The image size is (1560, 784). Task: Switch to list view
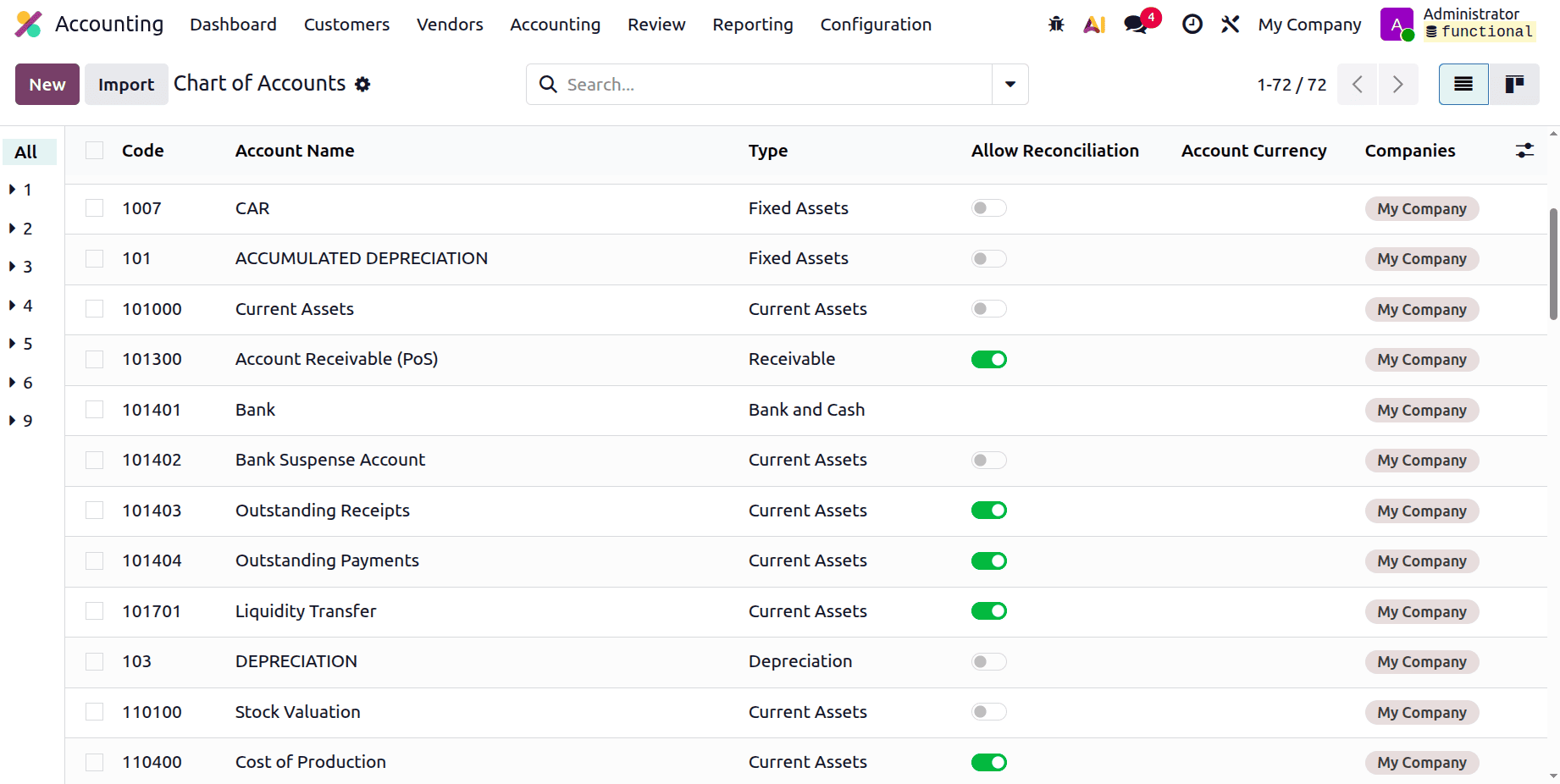[1463, 85]
